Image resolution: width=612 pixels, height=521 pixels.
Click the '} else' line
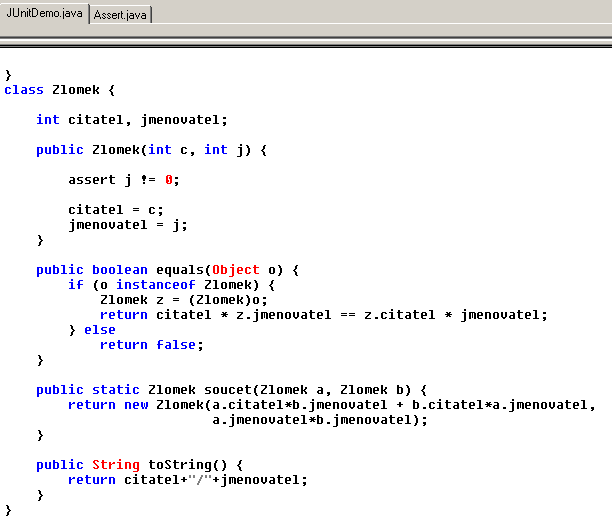point(92,330)
